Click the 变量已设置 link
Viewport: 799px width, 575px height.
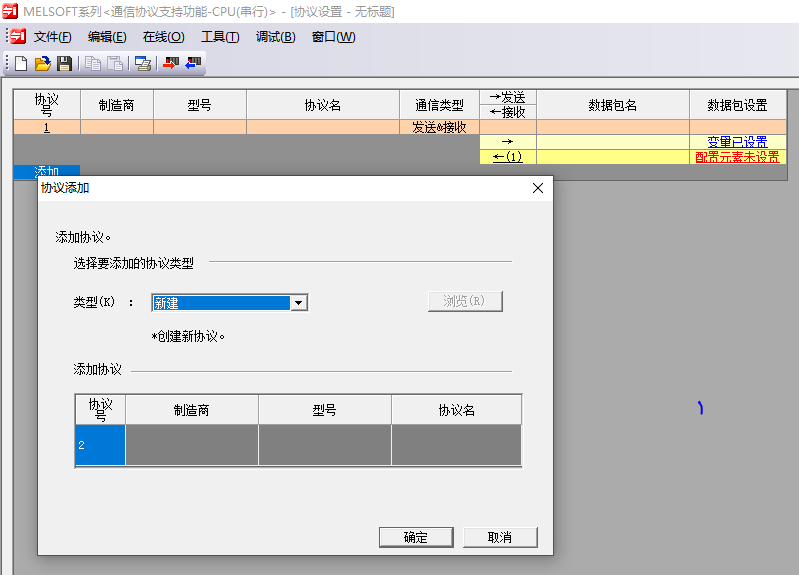point(737,142)
